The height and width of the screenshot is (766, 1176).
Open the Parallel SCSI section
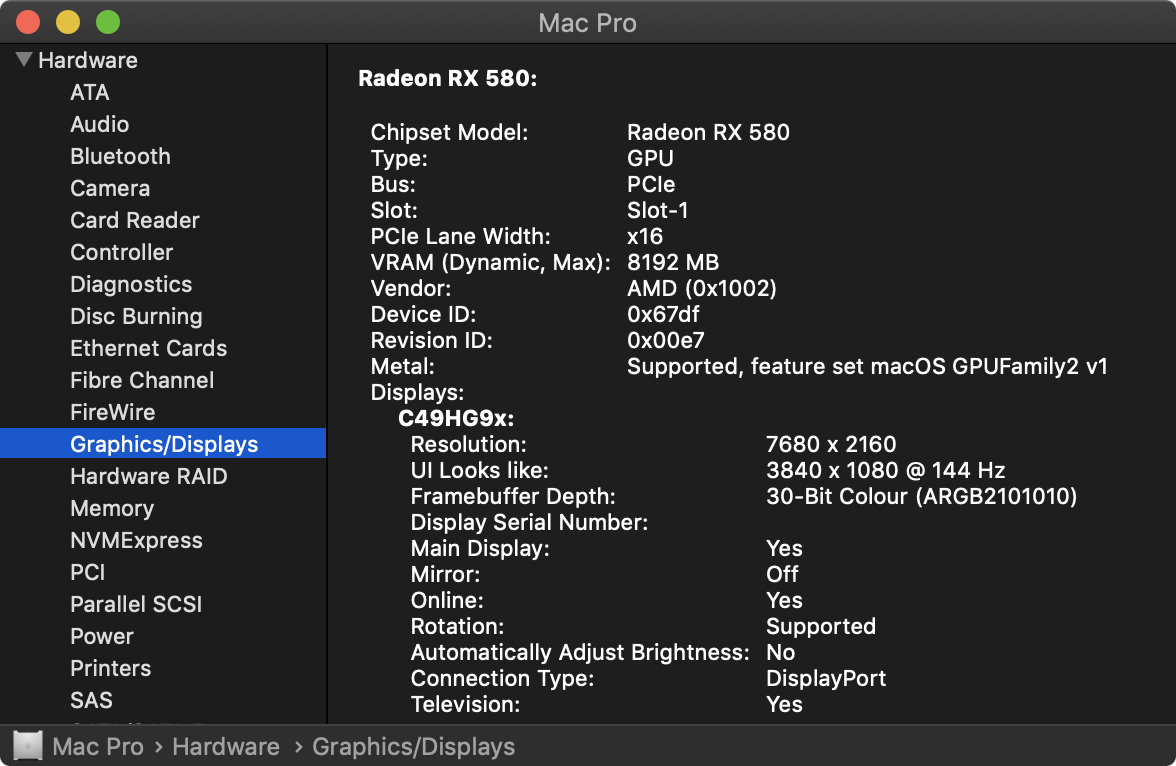pos(136,605)
